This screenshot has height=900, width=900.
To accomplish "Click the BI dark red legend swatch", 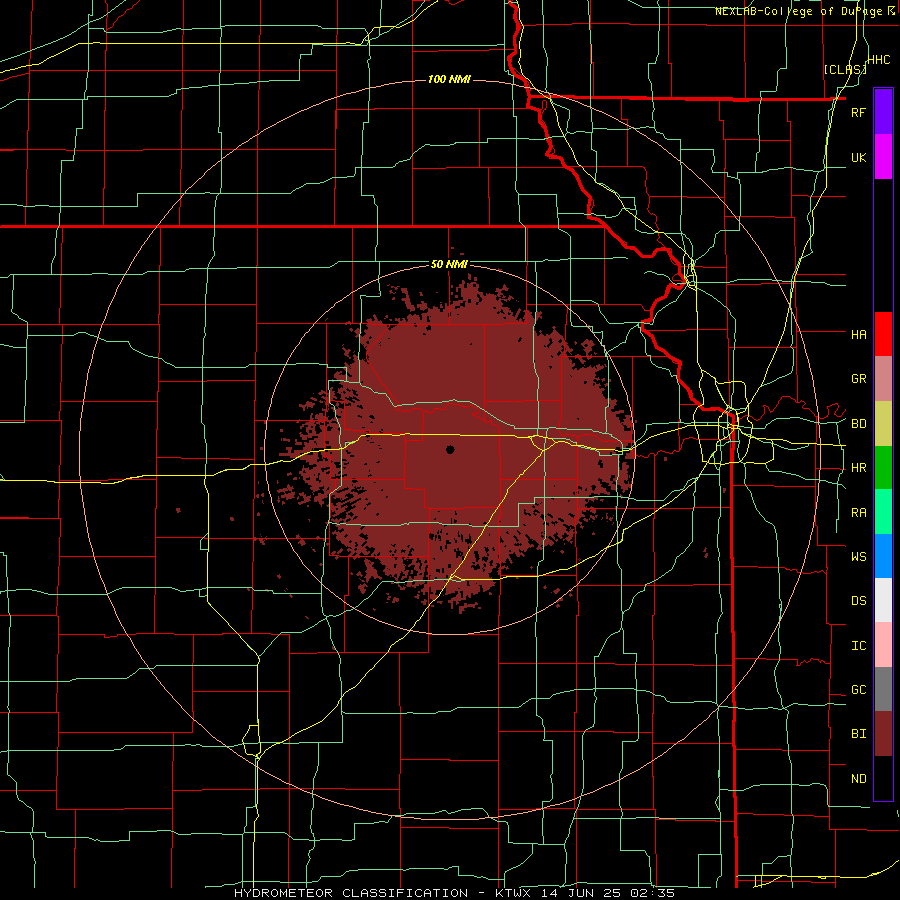I will pyautogui.click(x=883, y=734).
